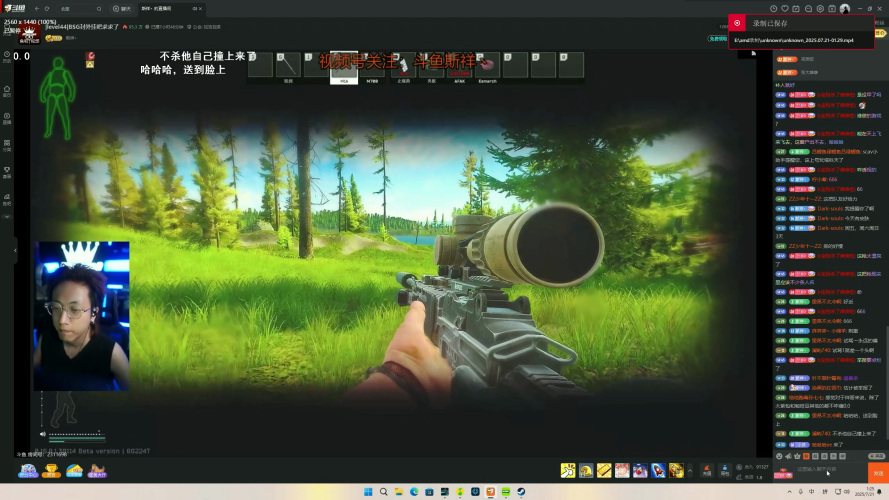
Task: Click the Douyu logo in top-left corner
Action: (x=15, y=9)
